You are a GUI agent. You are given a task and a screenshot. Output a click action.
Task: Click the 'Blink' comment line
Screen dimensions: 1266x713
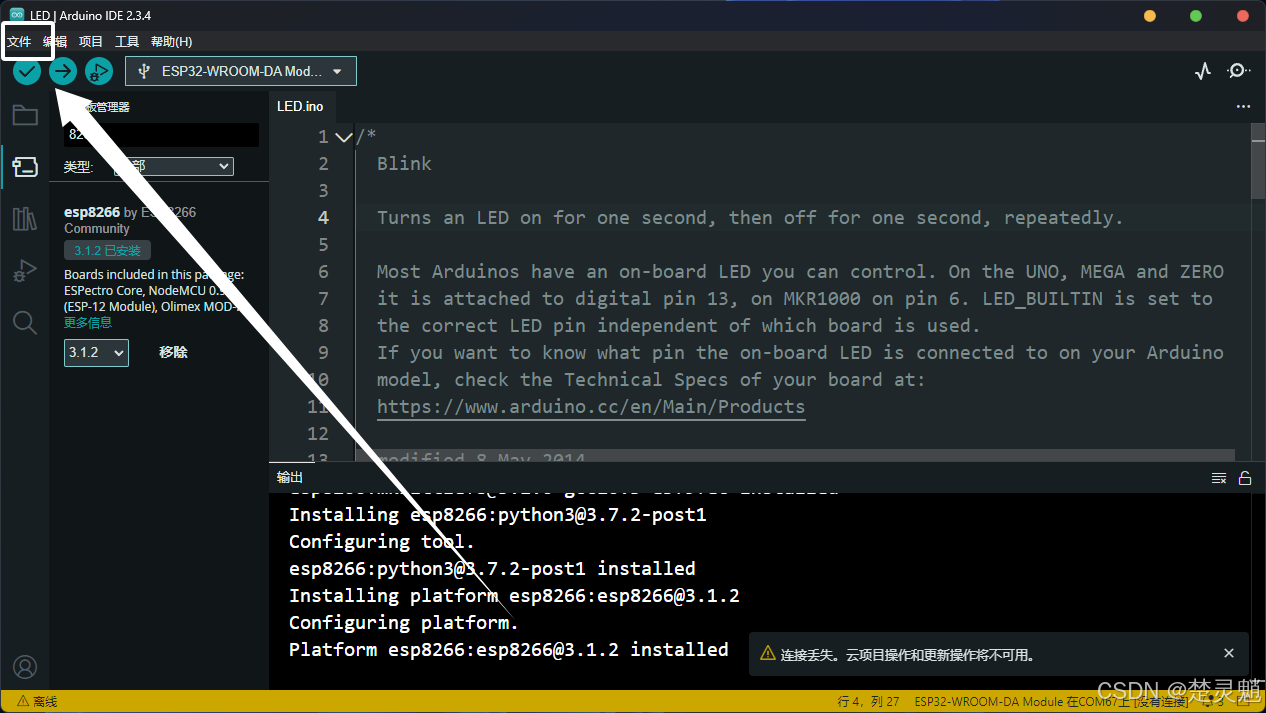(404, 164)
